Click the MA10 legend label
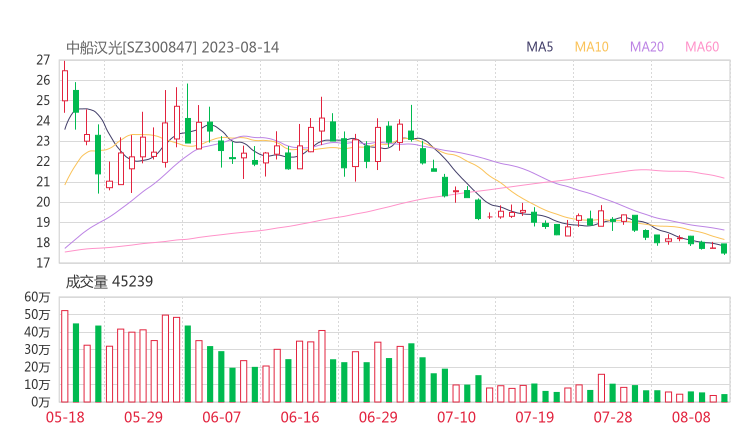The height and width of the screenshot is (440, 740). tap(591, 47)
